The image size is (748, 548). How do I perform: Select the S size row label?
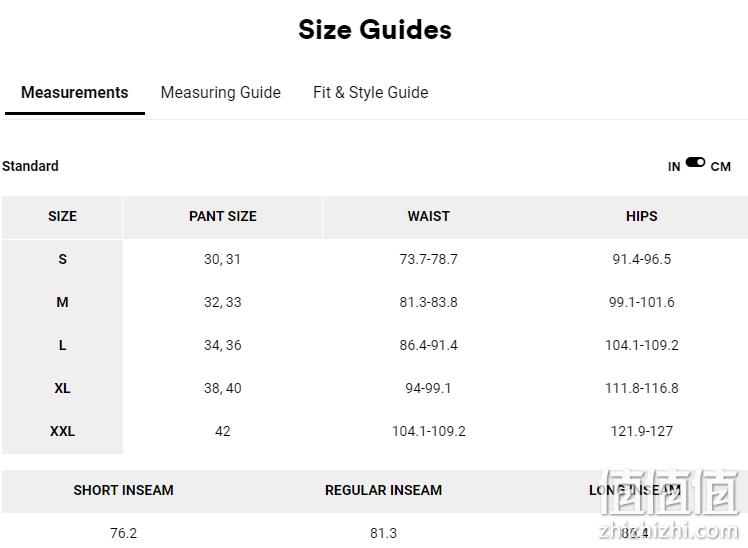tap(62, 259)
